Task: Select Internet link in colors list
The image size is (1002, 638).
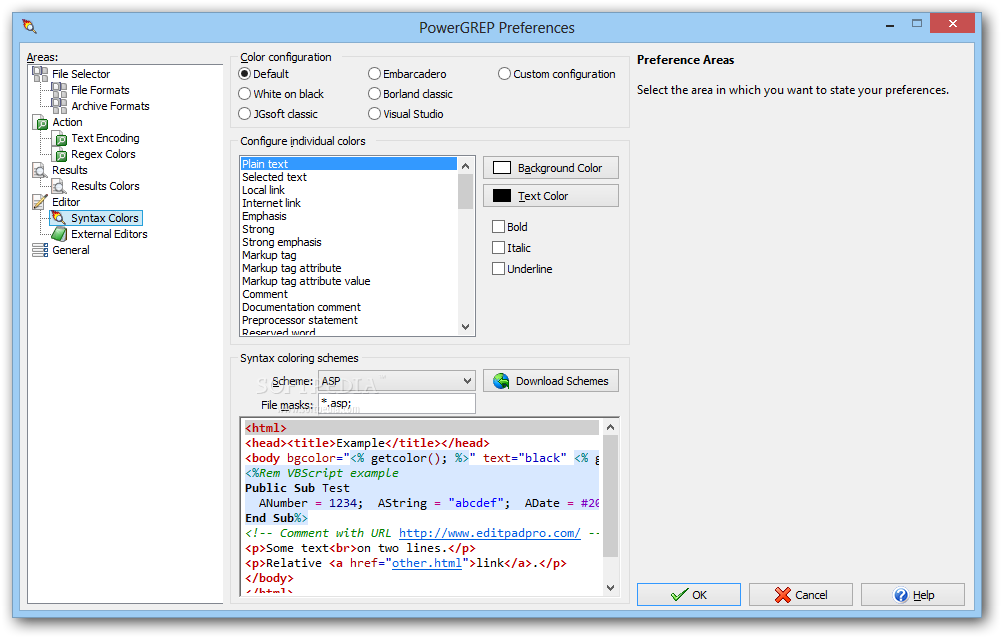Action: 349,203
